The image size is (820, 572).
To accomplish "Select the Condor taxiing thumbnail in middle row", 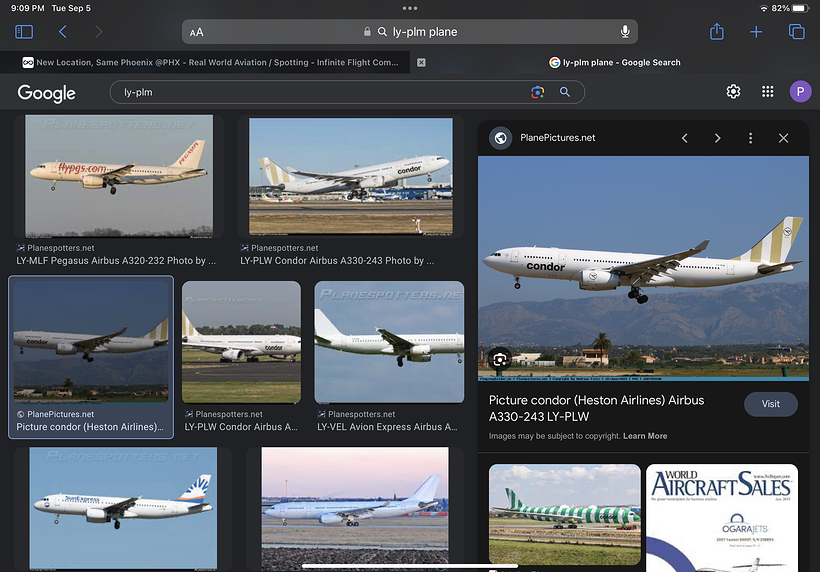I will click(x=242, y=342).
